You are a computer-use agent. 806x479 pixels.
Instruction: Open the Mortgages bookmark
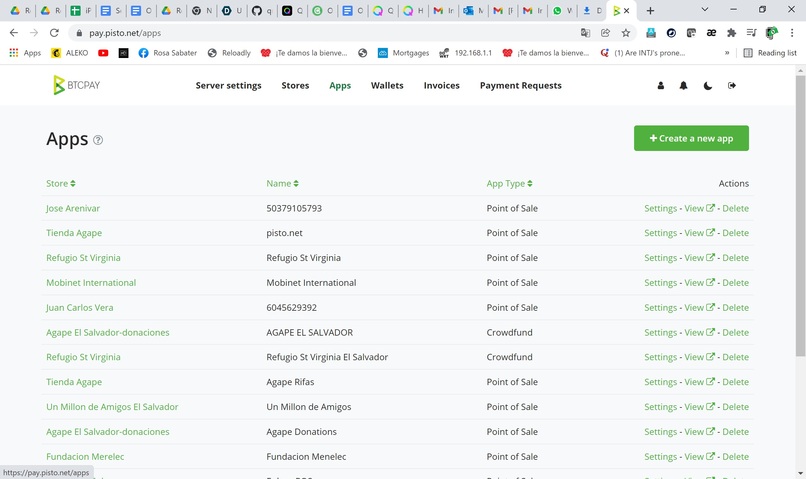coord(404,53)
